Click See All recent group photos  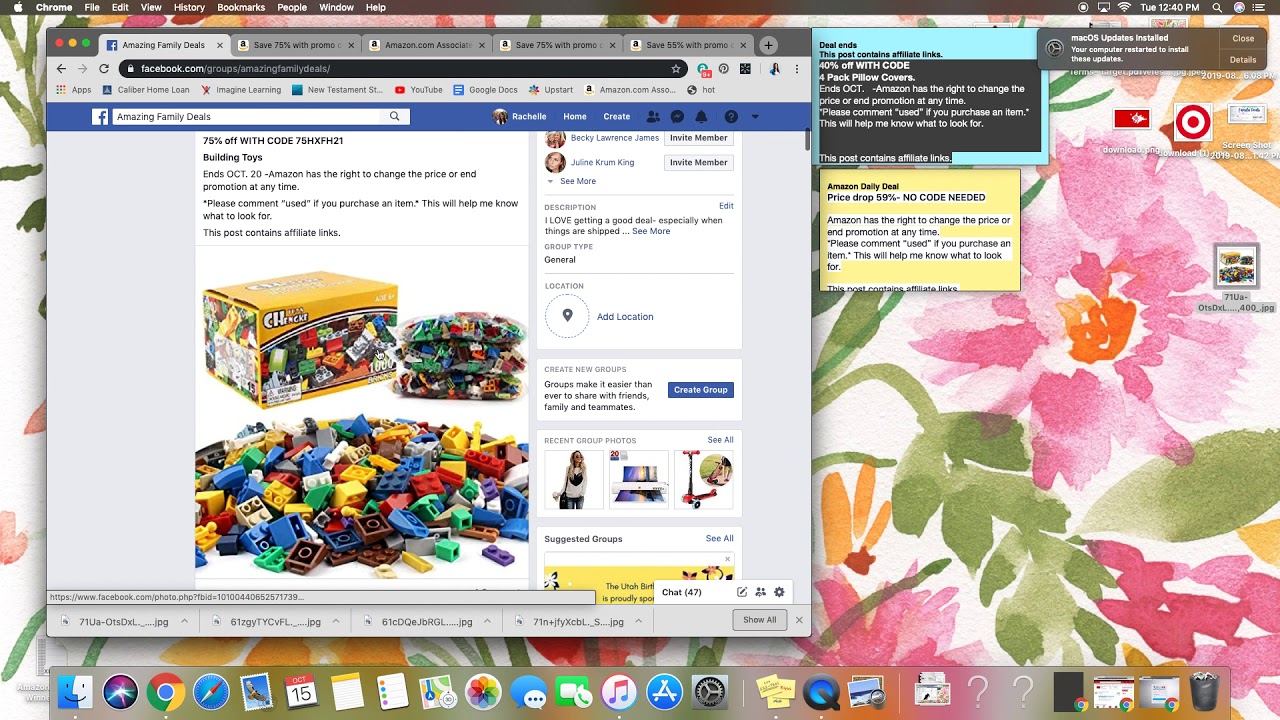coord(720,440)
